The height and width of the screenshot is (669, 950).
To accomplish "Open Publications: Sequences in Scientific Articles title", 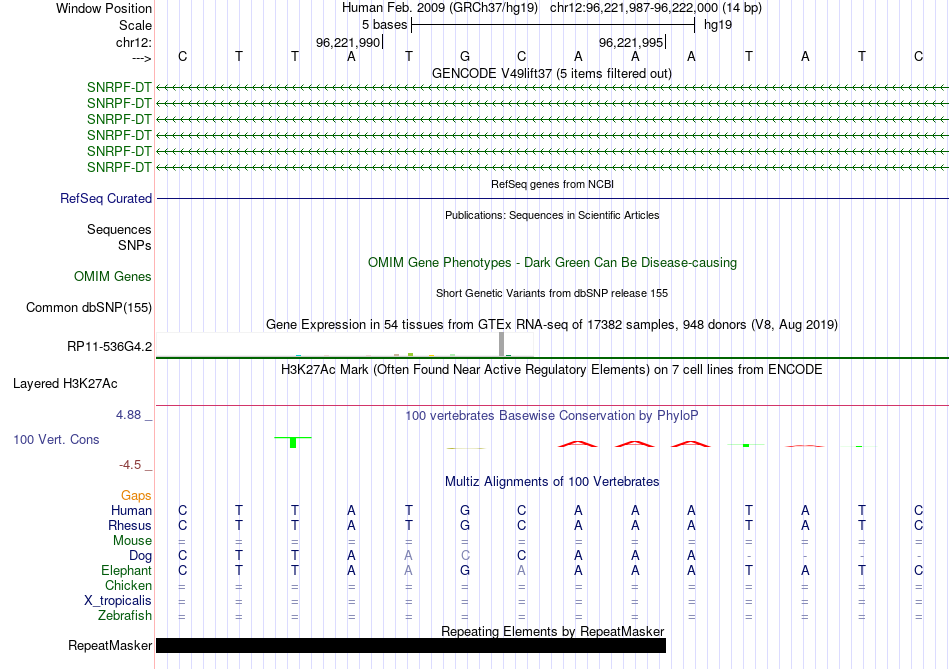I will coord(552,215).
